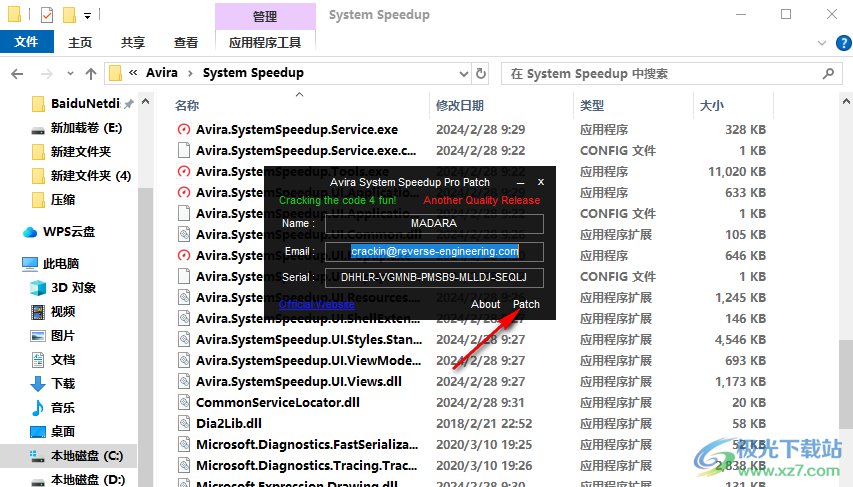853x487 pixels.
Task: Select the Avira.SystemSpeedup.UI.Styles.Stan... file
Action: [x=309, y=340]
